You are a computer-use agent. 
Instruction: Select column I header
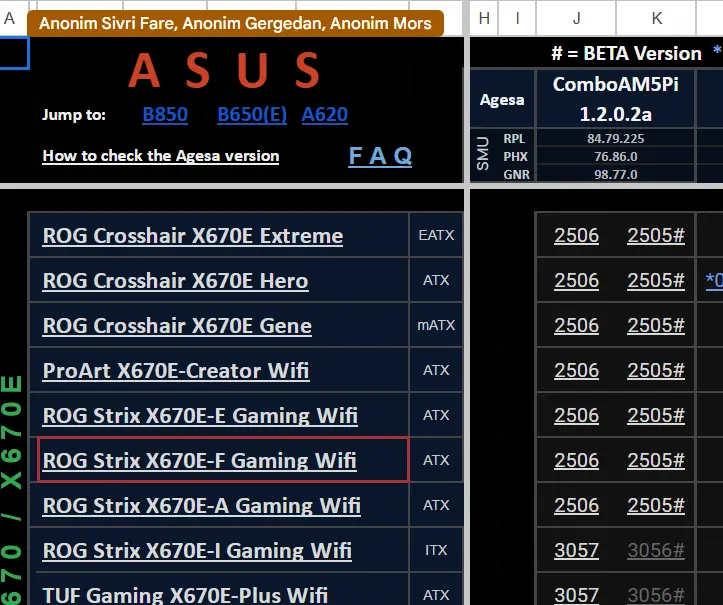[x=517, y=18]
